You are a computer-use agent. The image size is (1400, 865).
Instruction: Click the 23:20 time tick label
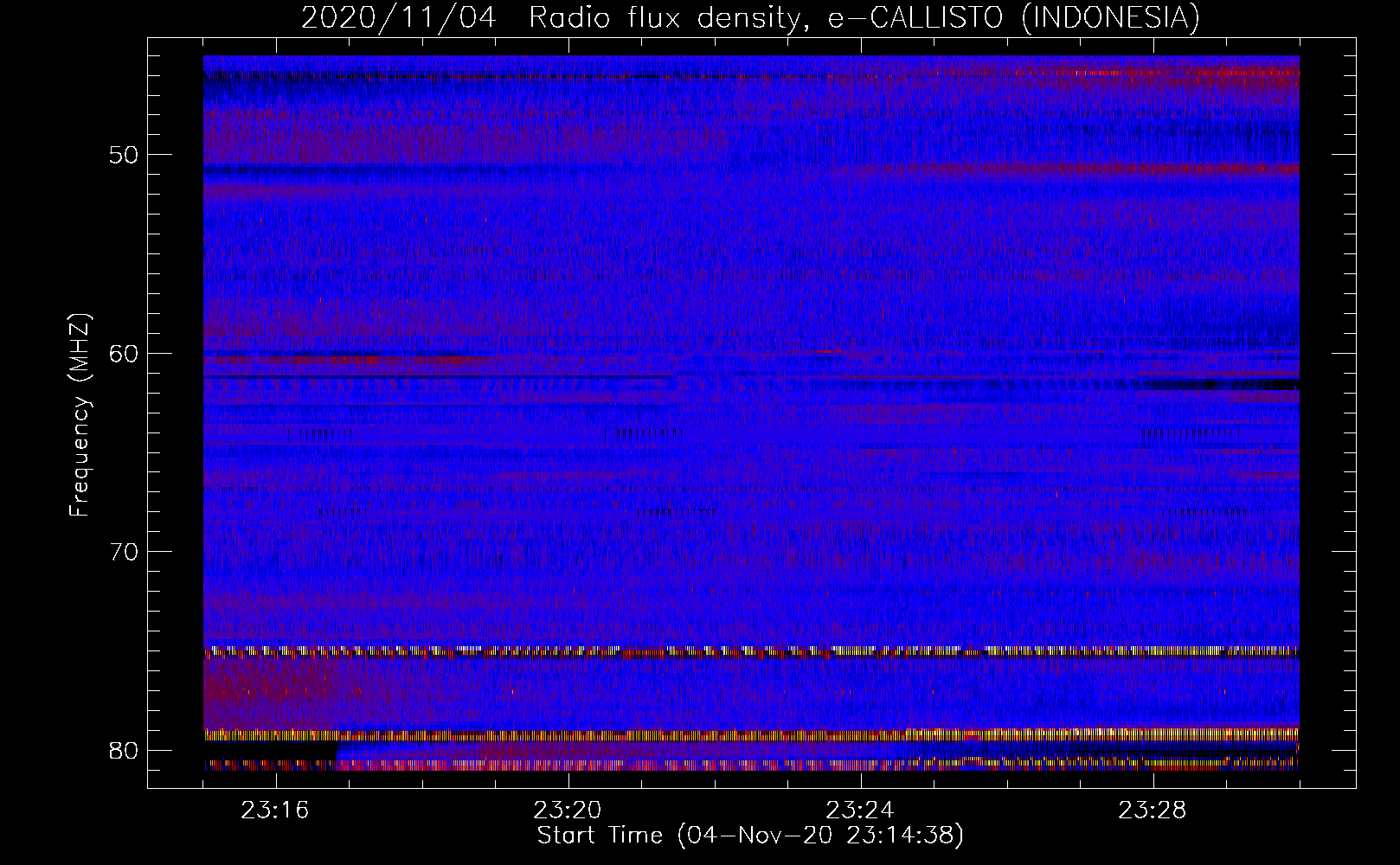[x=568, y=811]
